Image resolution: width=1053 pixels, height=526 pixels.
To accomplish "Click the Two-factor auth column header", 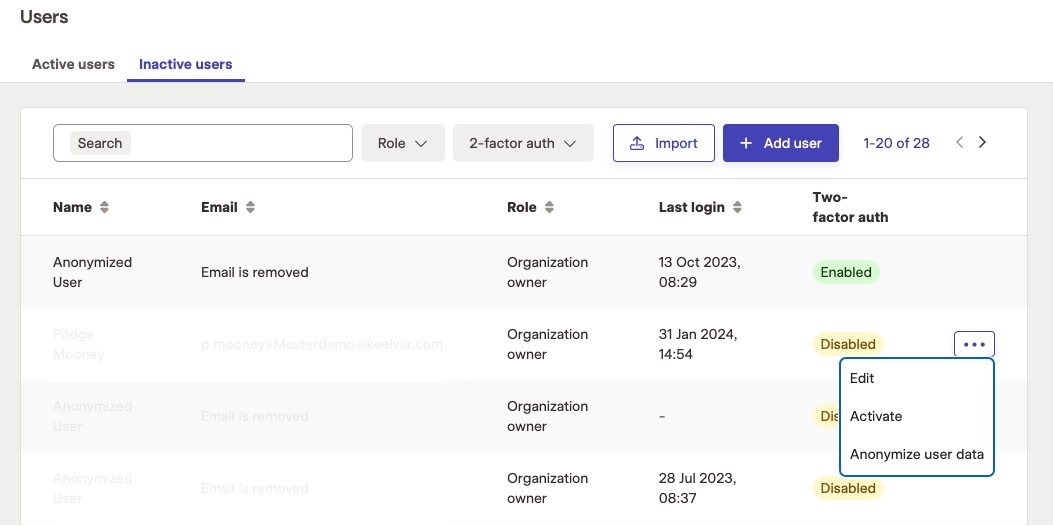I will coord(850,208).
